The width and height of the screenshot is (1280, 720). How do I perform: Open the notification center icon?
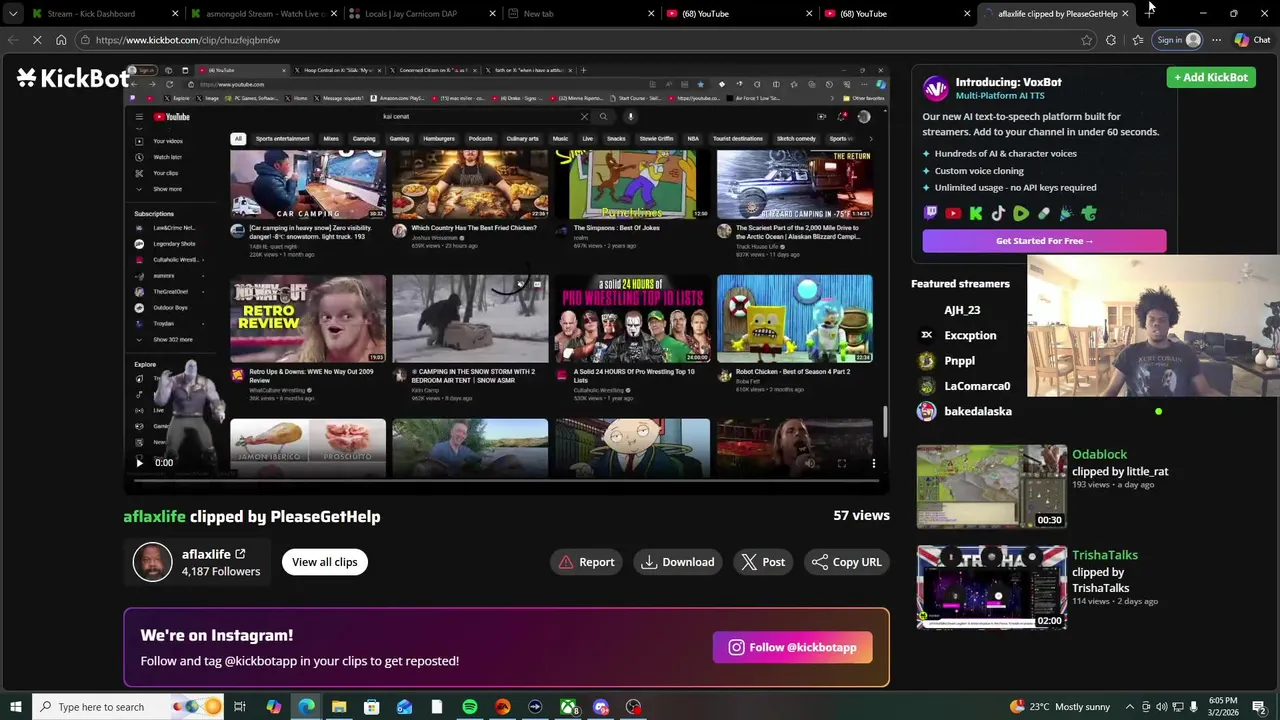(x=1260, y=707)
